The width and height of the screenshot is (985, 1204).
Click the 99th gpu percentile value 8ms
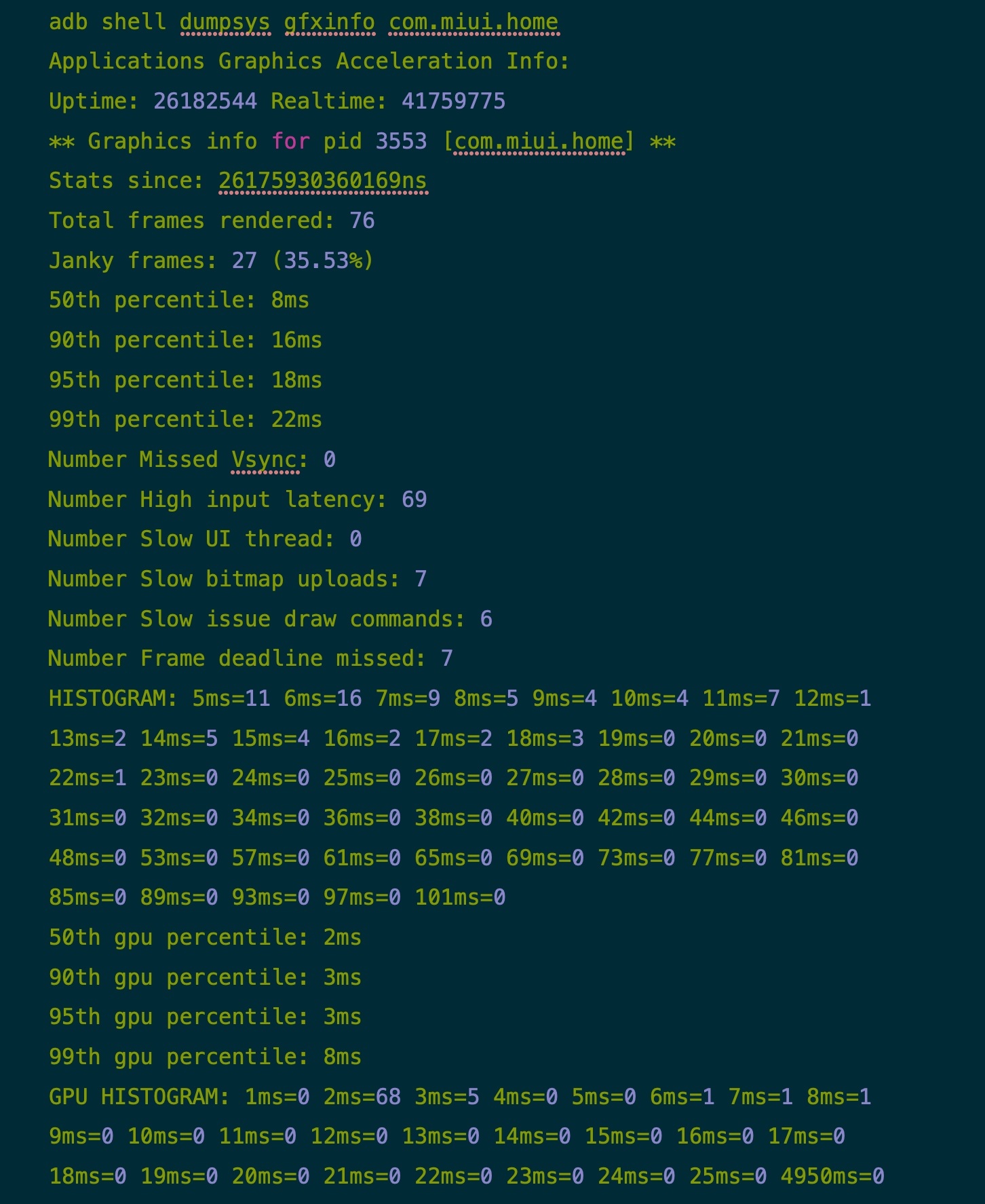click(342, 1057)
